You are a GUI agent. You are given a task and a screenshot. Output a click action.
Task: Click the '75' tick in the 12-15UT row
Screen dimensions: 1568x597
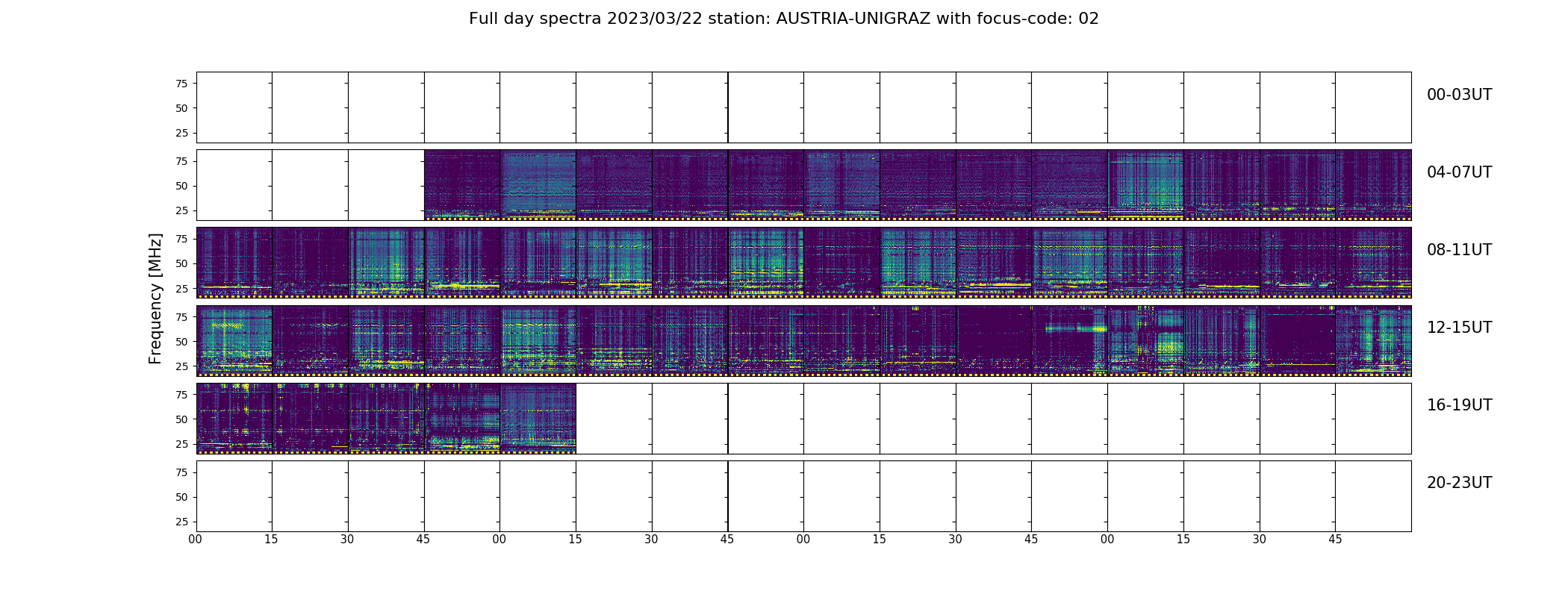click(x=181, y=316)
